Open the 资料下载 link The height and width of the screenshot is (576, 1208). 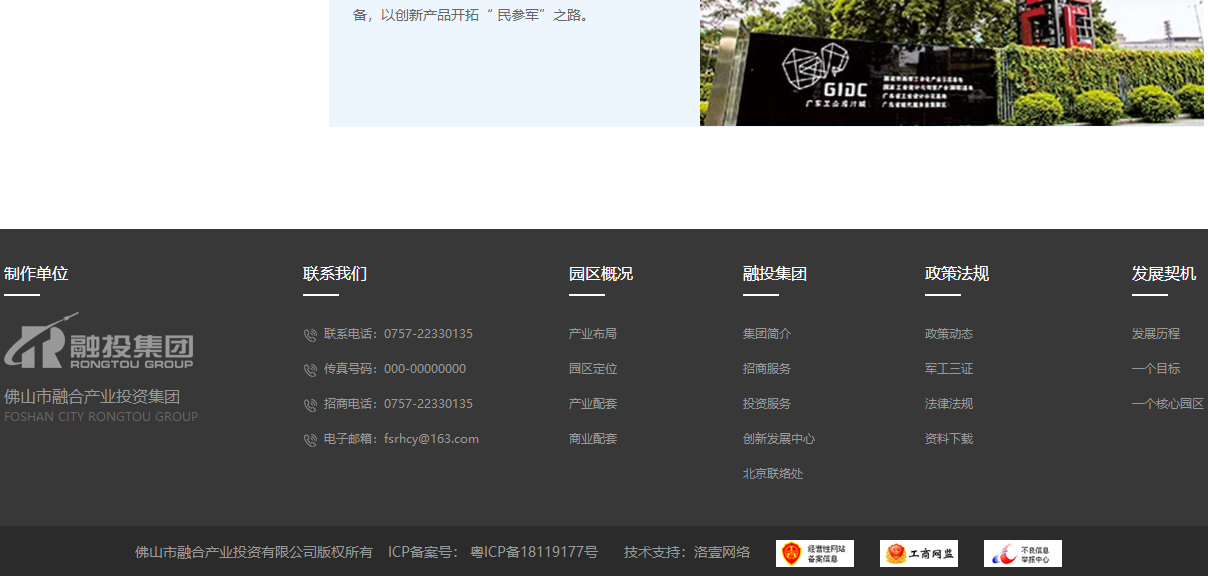pos(948,438)
